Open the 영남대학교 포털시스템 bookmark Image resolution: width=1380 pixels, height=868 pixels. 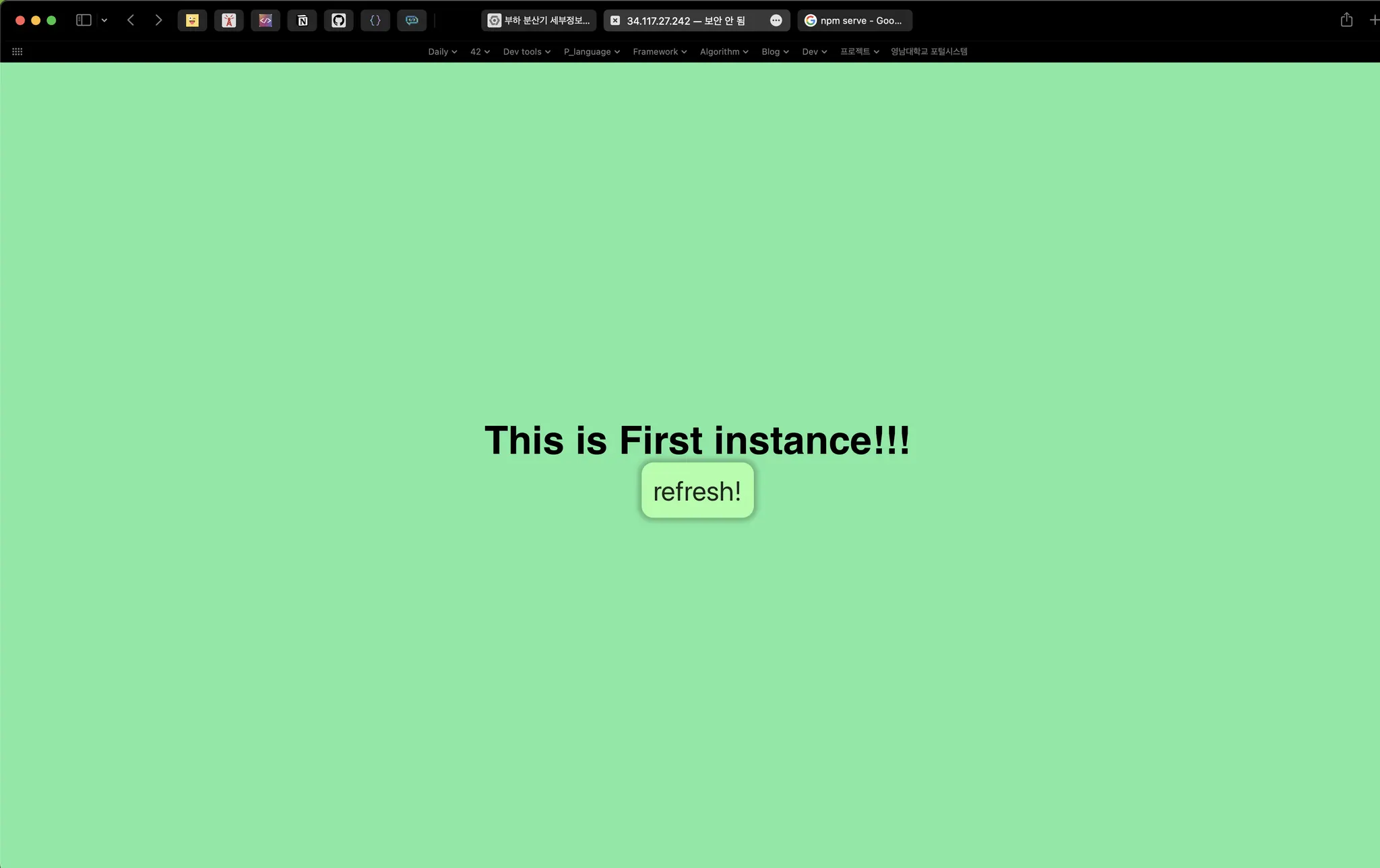[929, 51]
